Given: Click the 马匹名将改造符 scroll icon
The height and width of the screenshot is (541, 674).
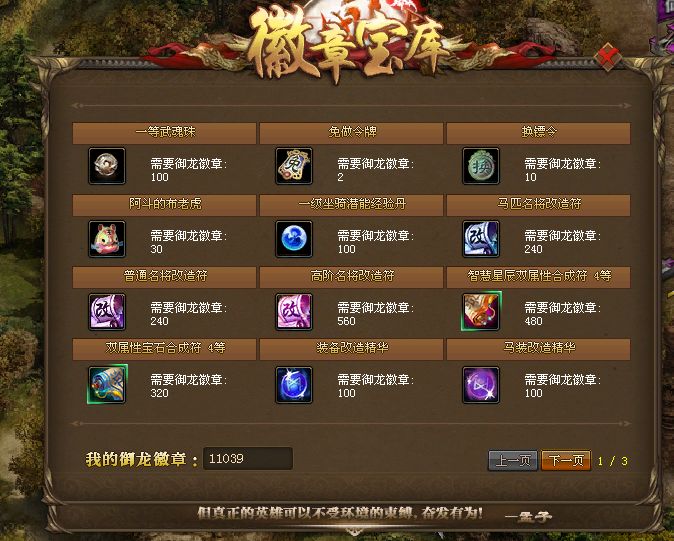Looking at the screenshot, I should [x=481, y=239].
